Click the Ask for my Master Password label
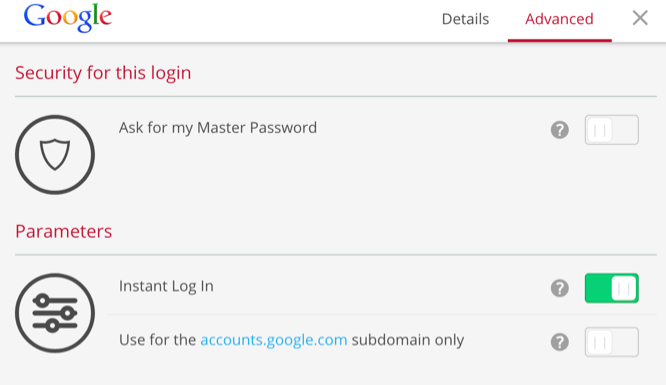666x385 pixels. (218, 128)
